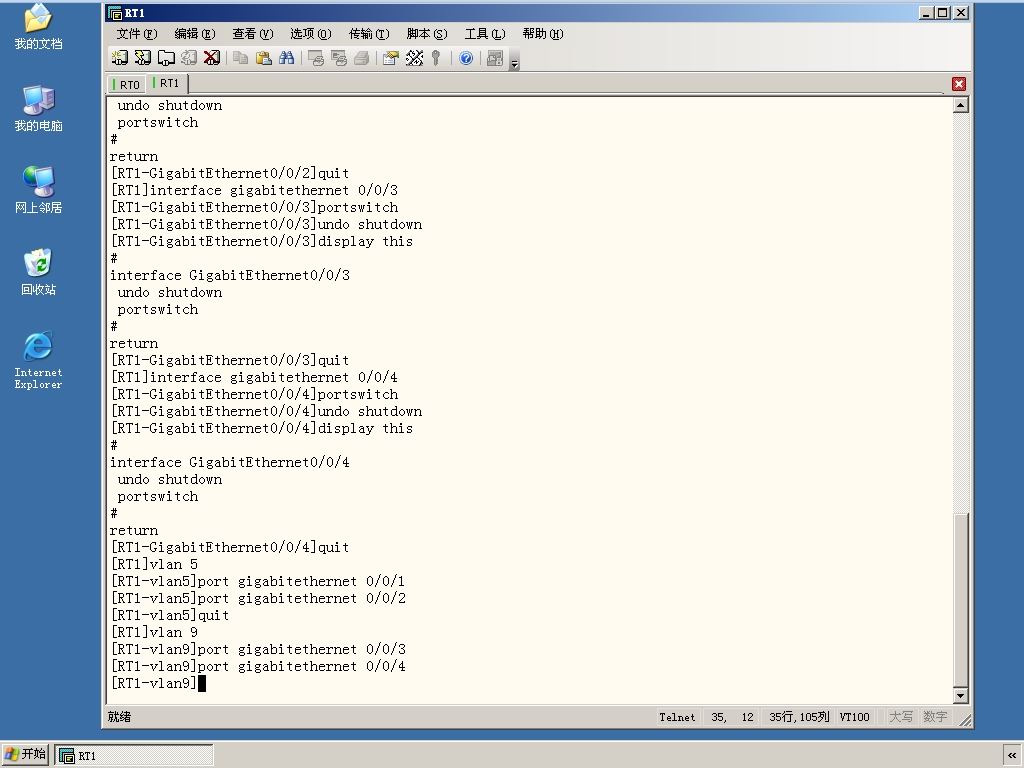
Task: Click the 就绪 status text
Action: point(120,717)
